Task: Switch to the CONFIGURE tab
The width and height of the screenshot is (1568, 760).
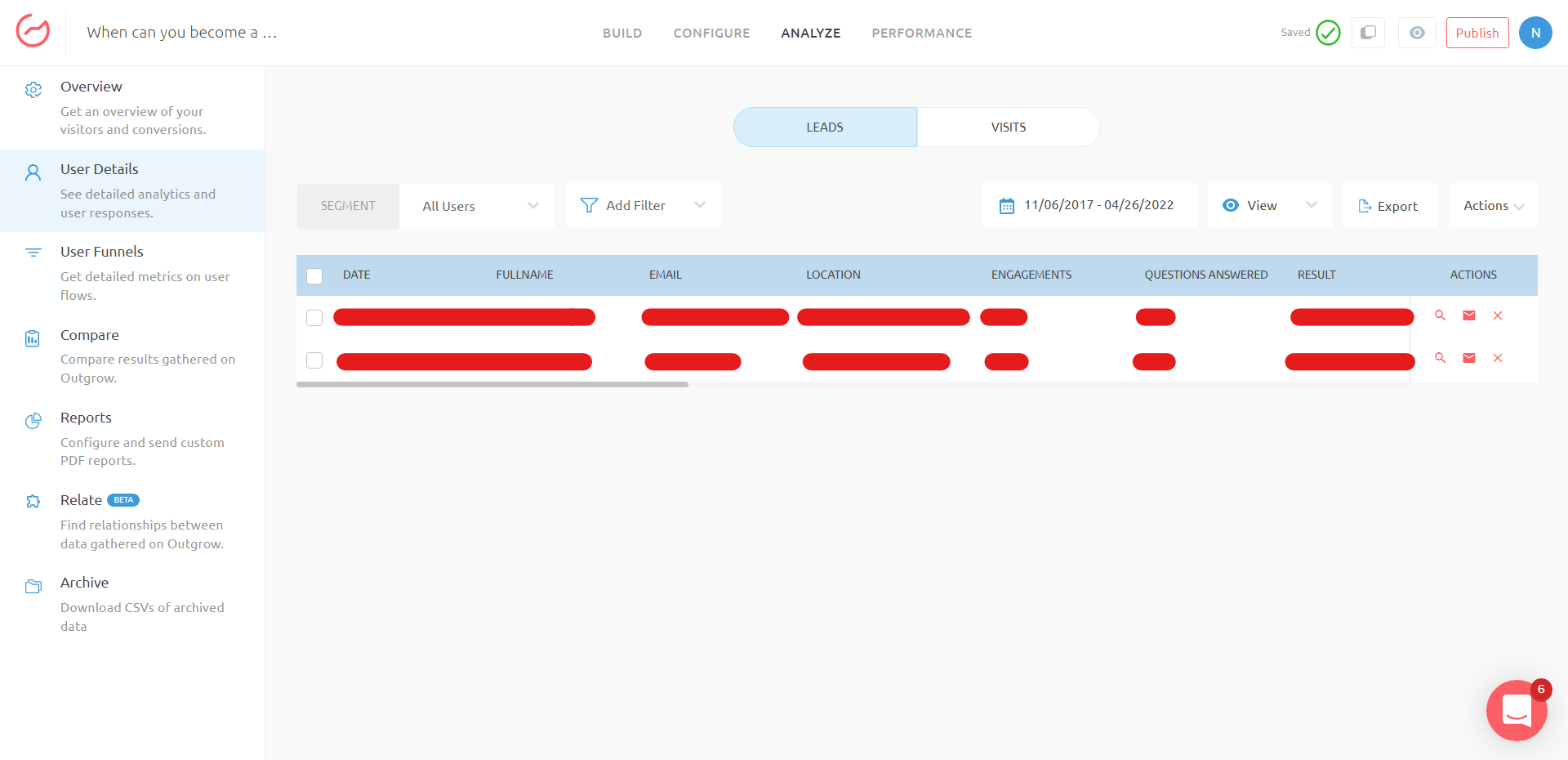Action: tap(711, 34)
